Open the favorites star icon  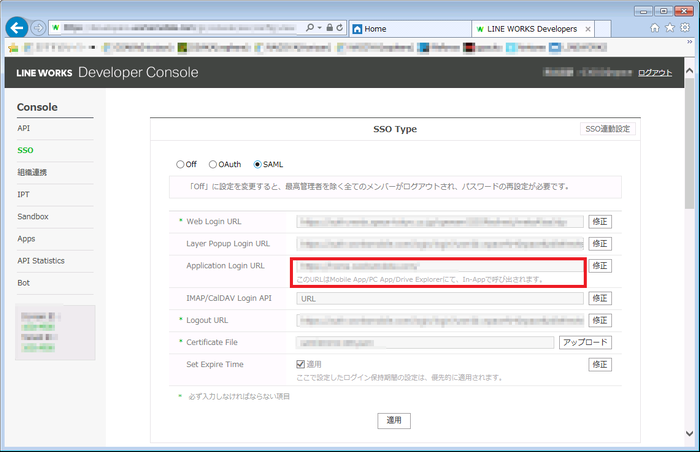pyautogui.click(x=670, y=28)
